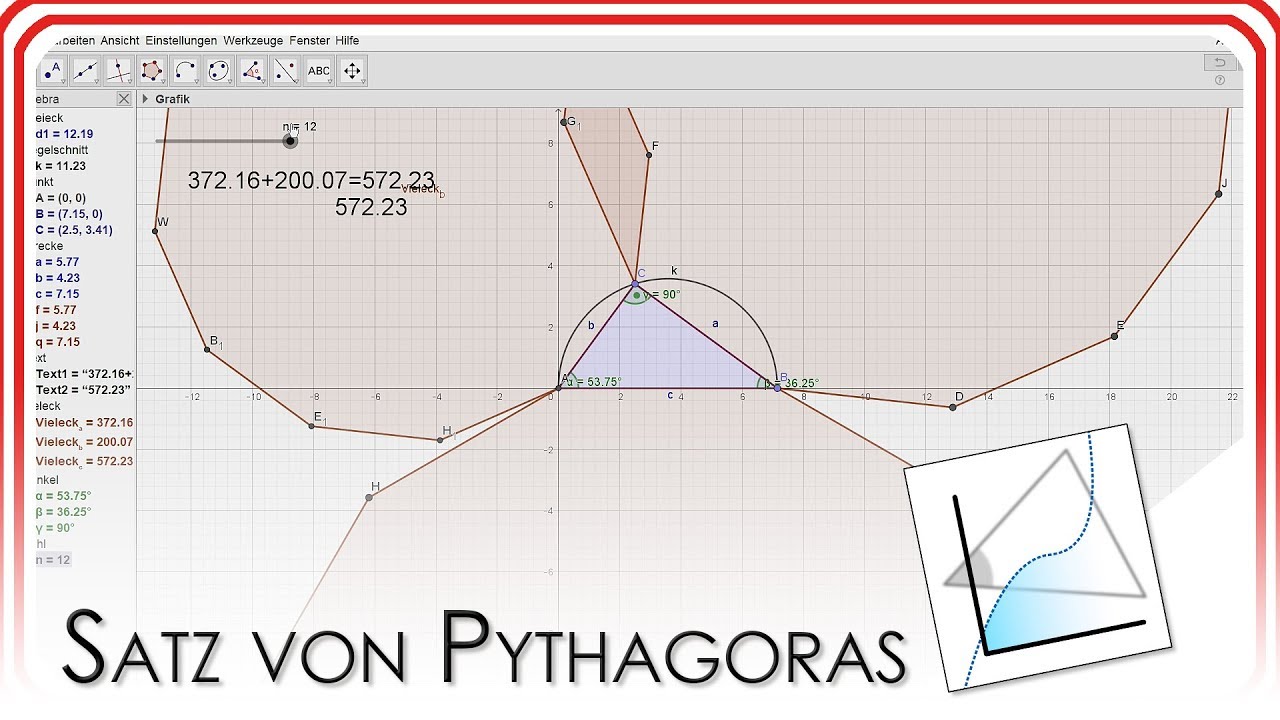
Task: Select the Angle tool
Action: click(x=252, y=70)
